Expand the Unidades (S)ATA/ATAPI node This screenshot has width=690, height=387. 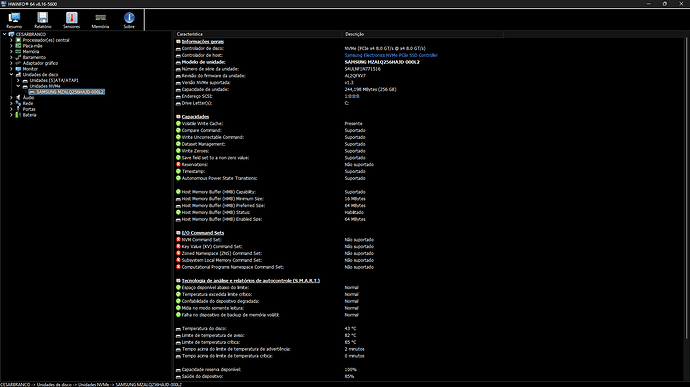(18, 81)
